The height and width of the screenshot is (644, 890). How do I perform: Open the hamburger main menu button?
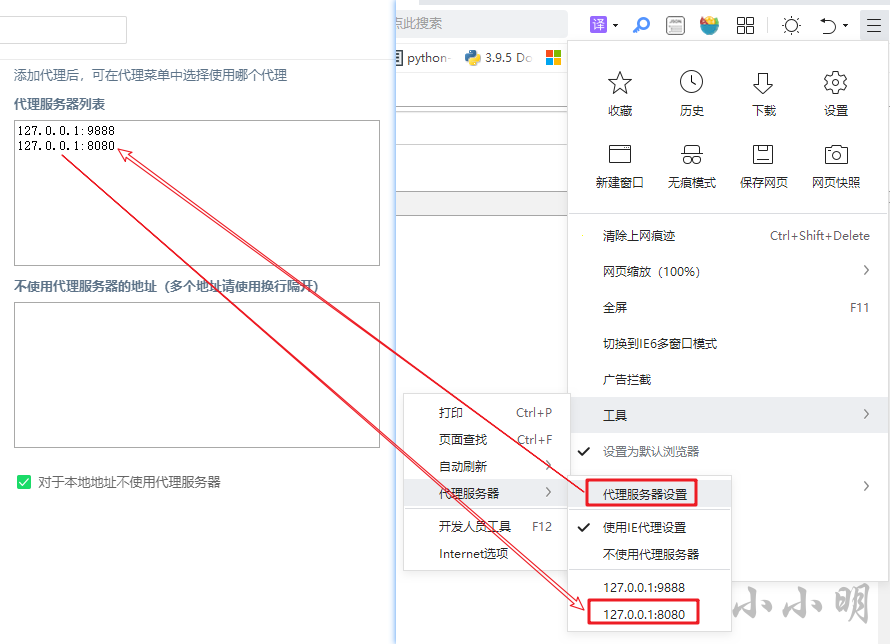coord(874,26)
